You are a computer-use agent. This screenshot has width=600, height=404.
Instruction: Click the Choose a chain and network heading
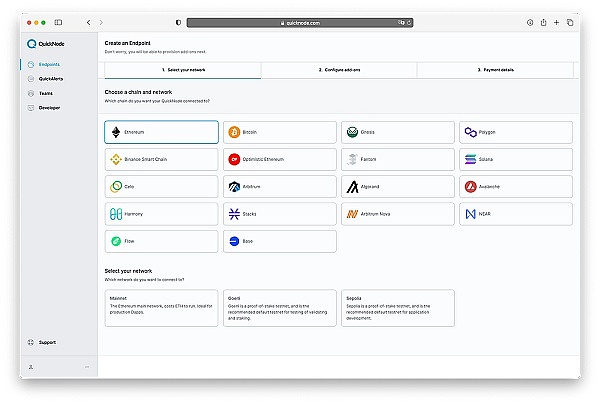click(138, 92)
